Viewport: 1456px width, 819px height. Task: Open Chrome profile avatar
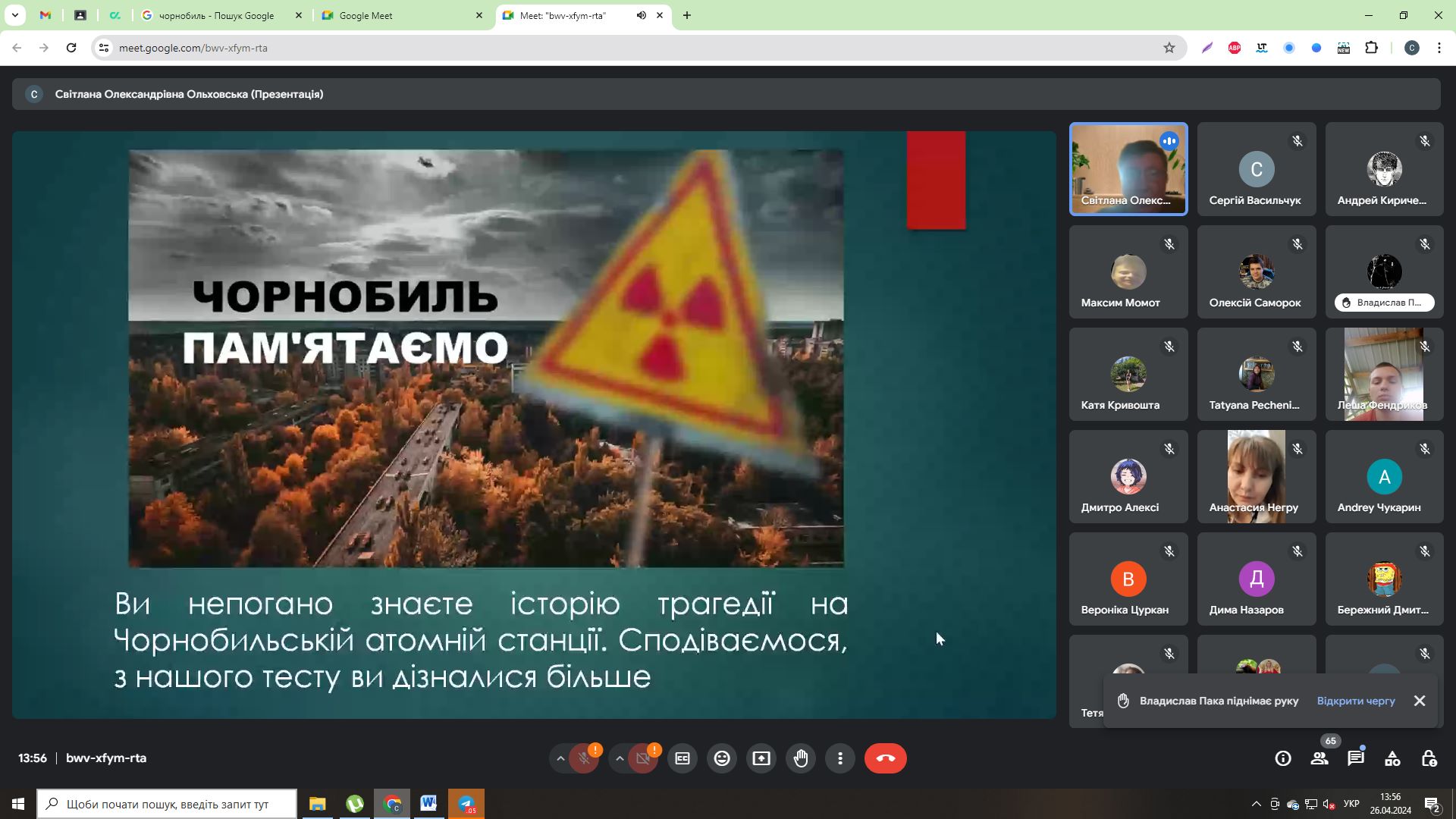click(x=1412, y=48)
